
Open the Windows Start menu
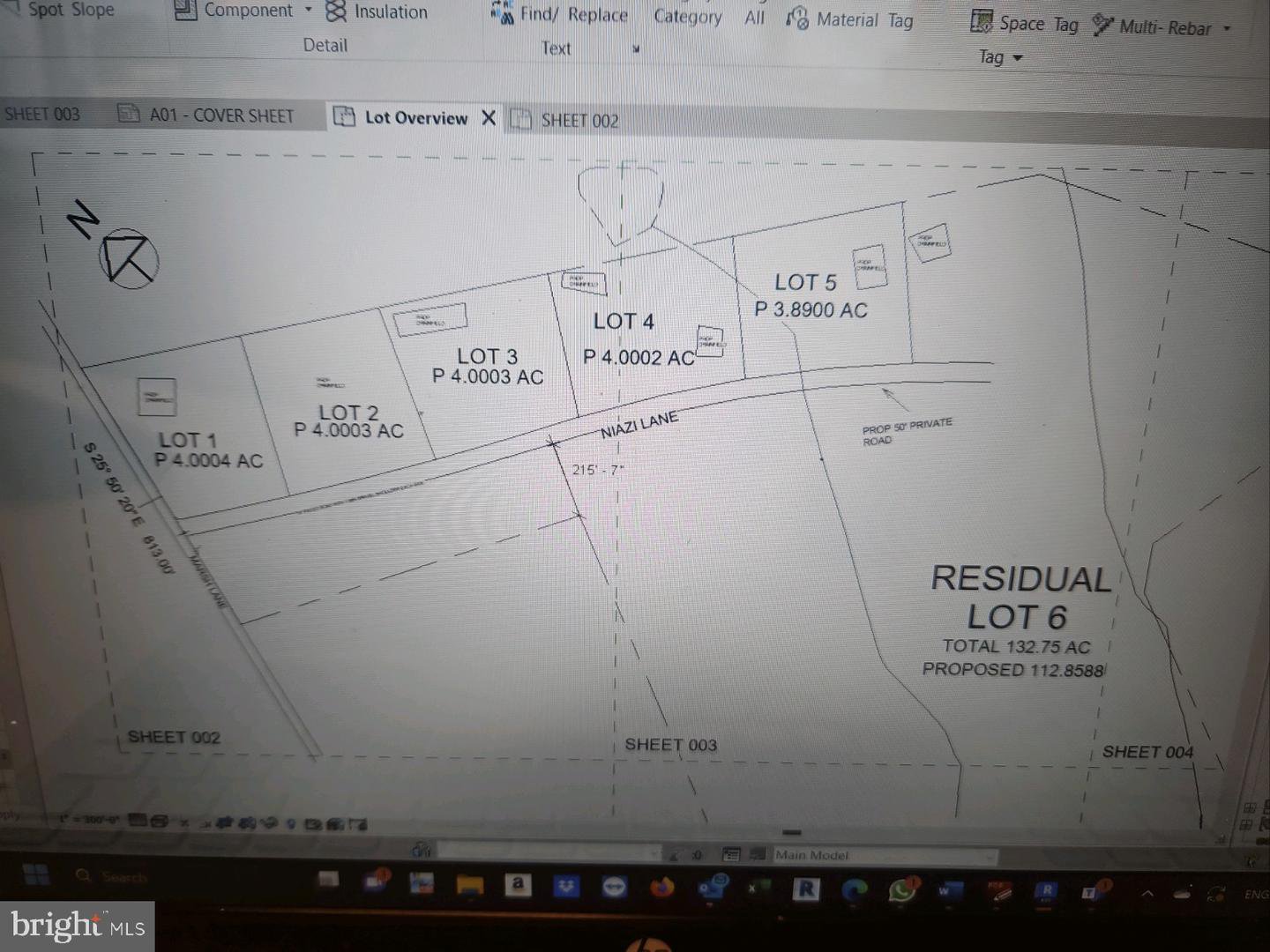click(x=36, y=874)
